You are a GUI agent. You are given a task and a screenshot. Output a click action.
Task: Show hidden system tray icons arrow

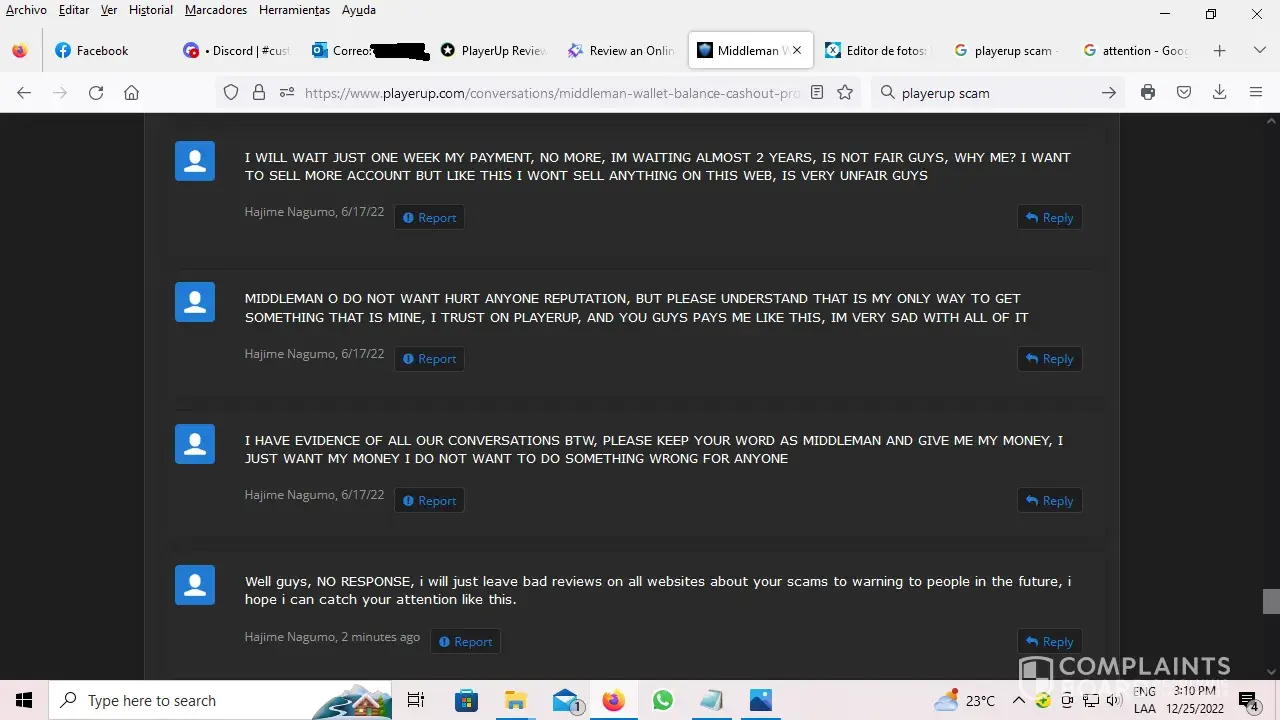coord(1018,701)
